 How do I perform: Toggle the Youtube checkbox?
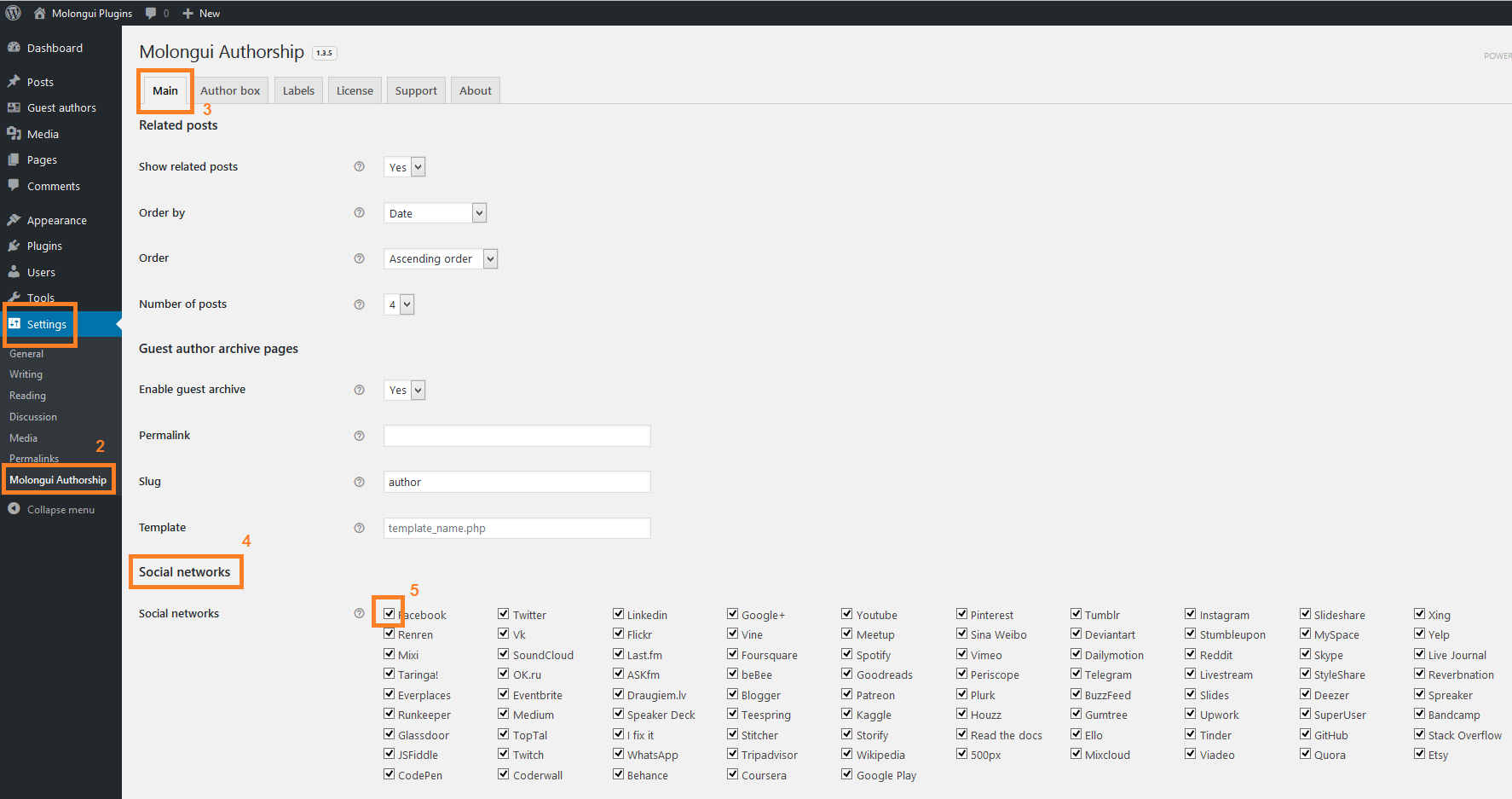tap(847, 613)
